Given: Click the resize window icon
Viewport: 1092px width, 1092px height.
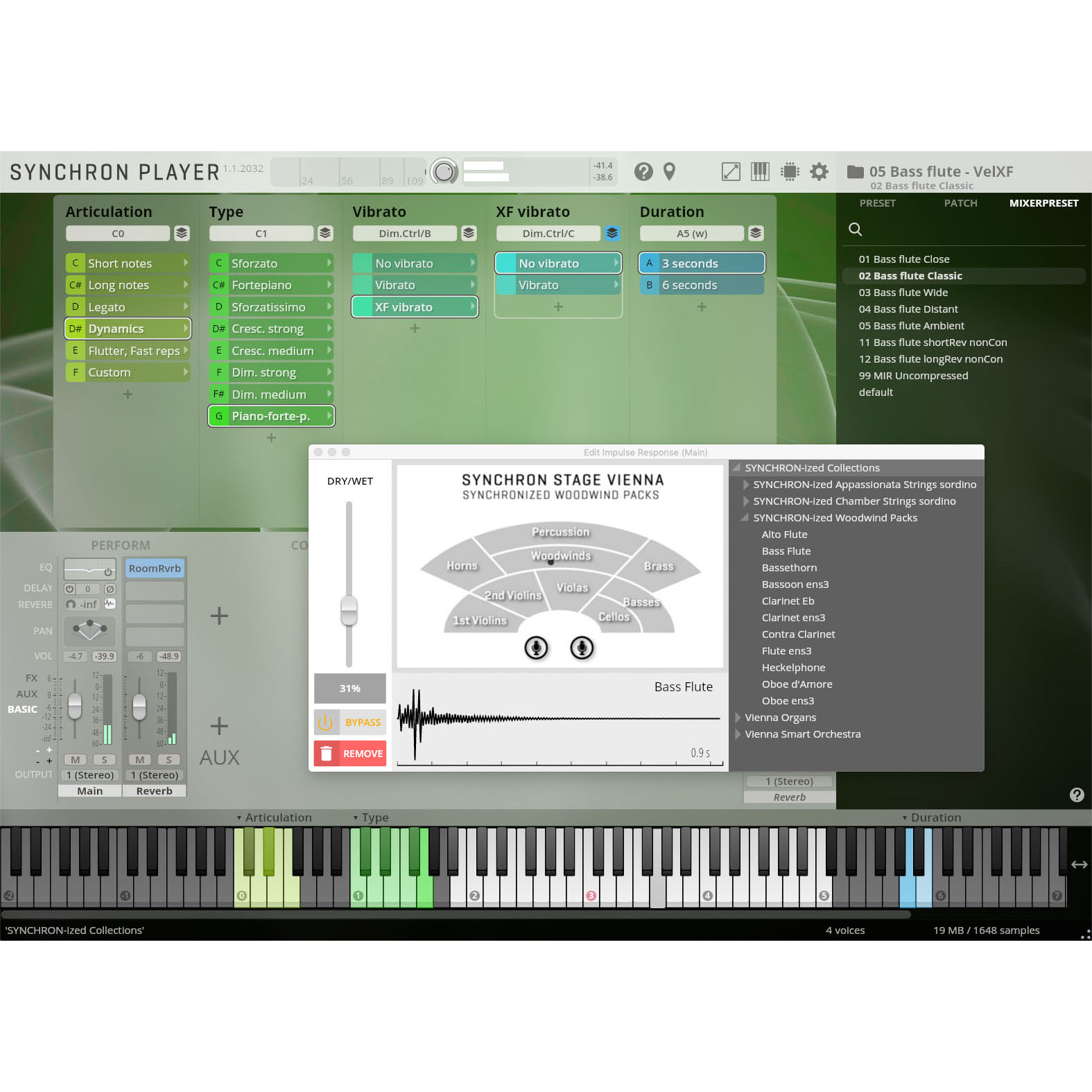Looking at the screenshot, I should 731,171.
